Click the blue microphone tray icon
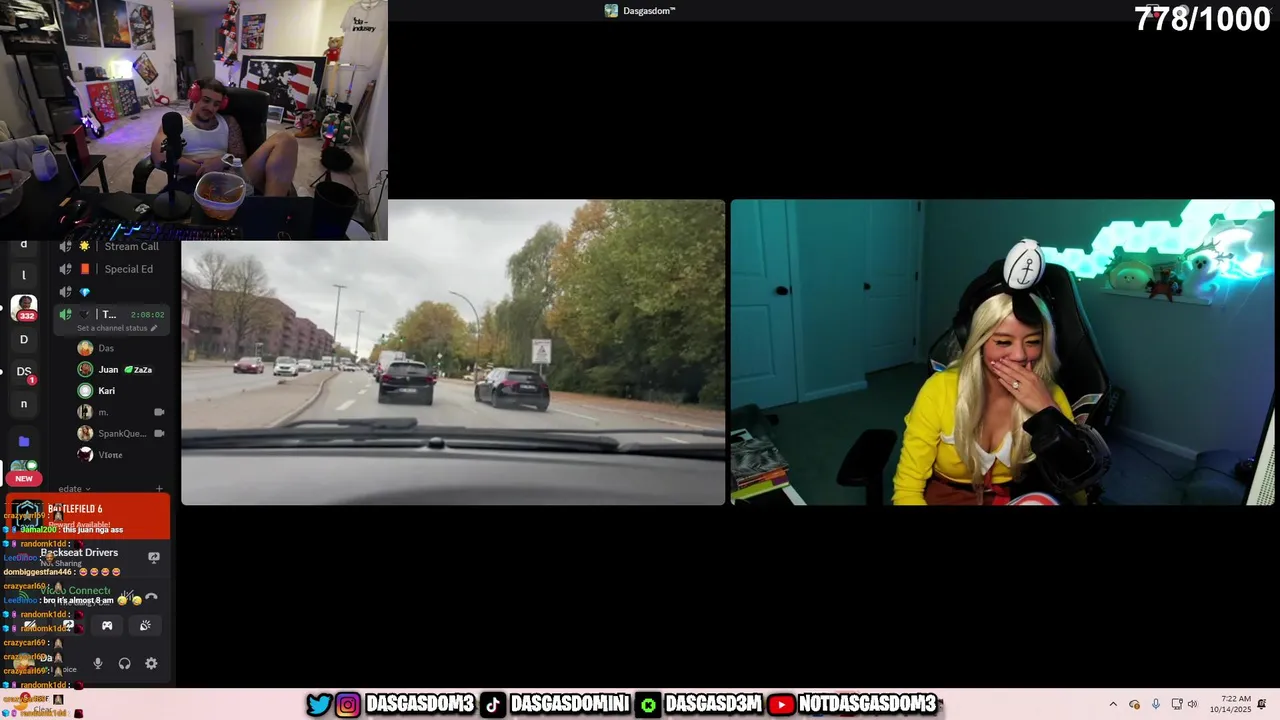1280x720 pixels. 1156,704
